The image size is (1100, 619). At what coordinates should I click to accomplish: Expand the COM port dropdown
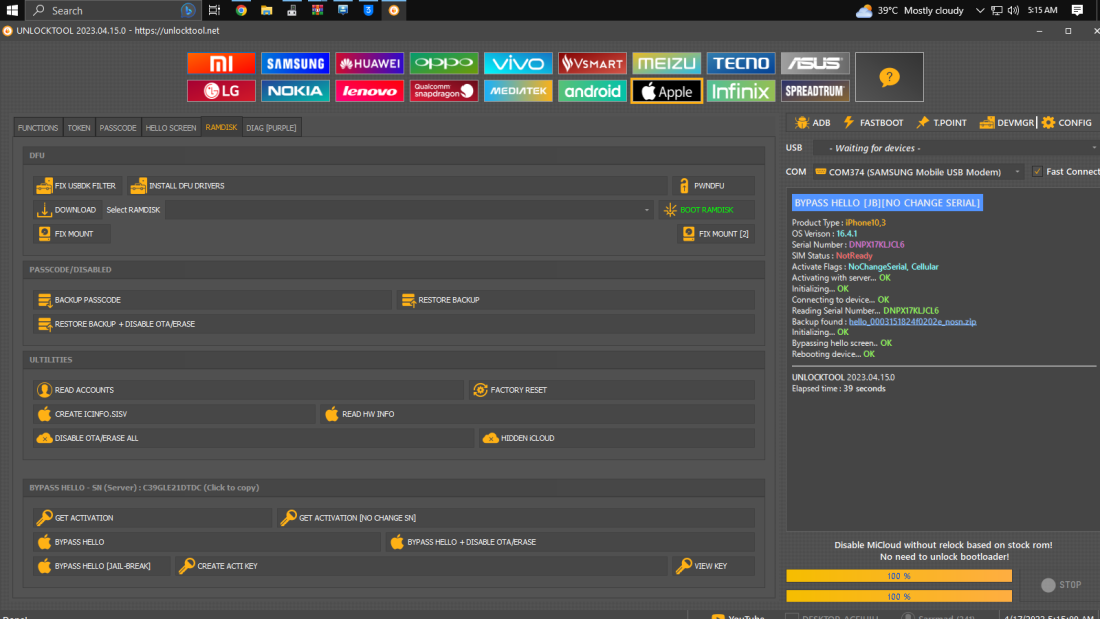pos(1017,172)
